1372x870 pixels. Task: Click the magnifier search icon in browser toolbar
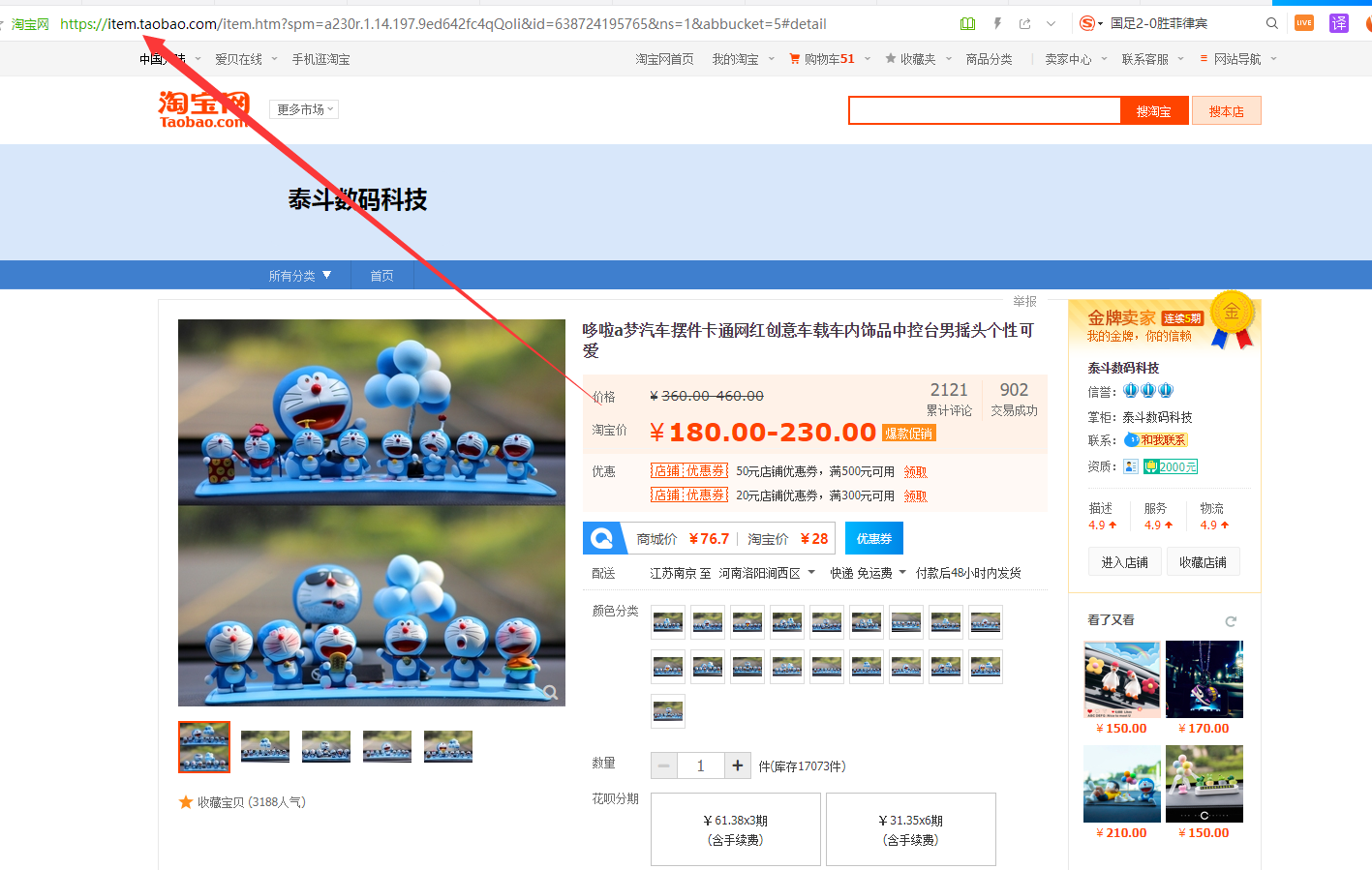[1272, 23]
